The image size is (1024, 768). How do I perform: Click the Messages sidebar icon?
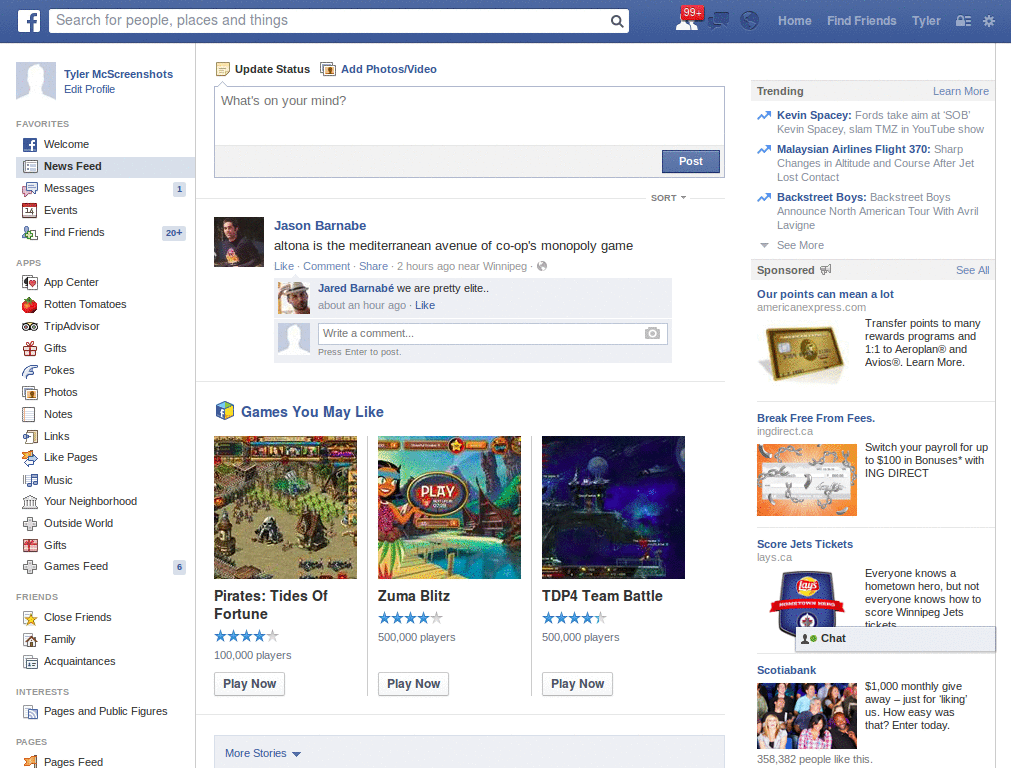(30, 189)
